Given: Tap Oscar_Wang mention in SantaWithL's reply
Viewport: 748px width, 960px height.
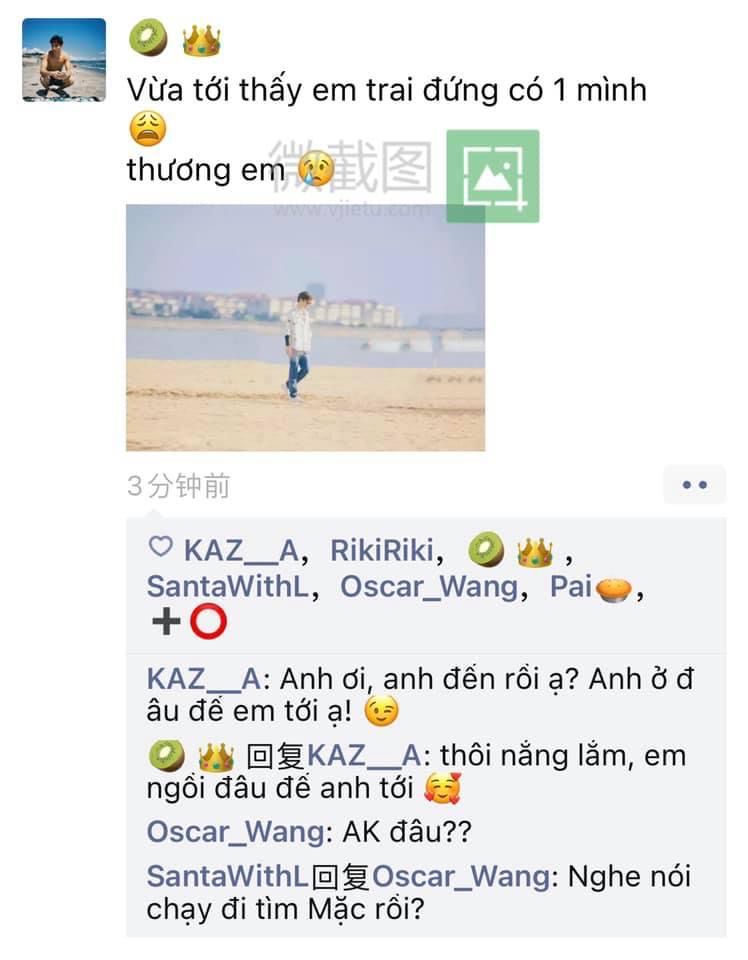Looking at the screenshot, I should coord(462,877).
